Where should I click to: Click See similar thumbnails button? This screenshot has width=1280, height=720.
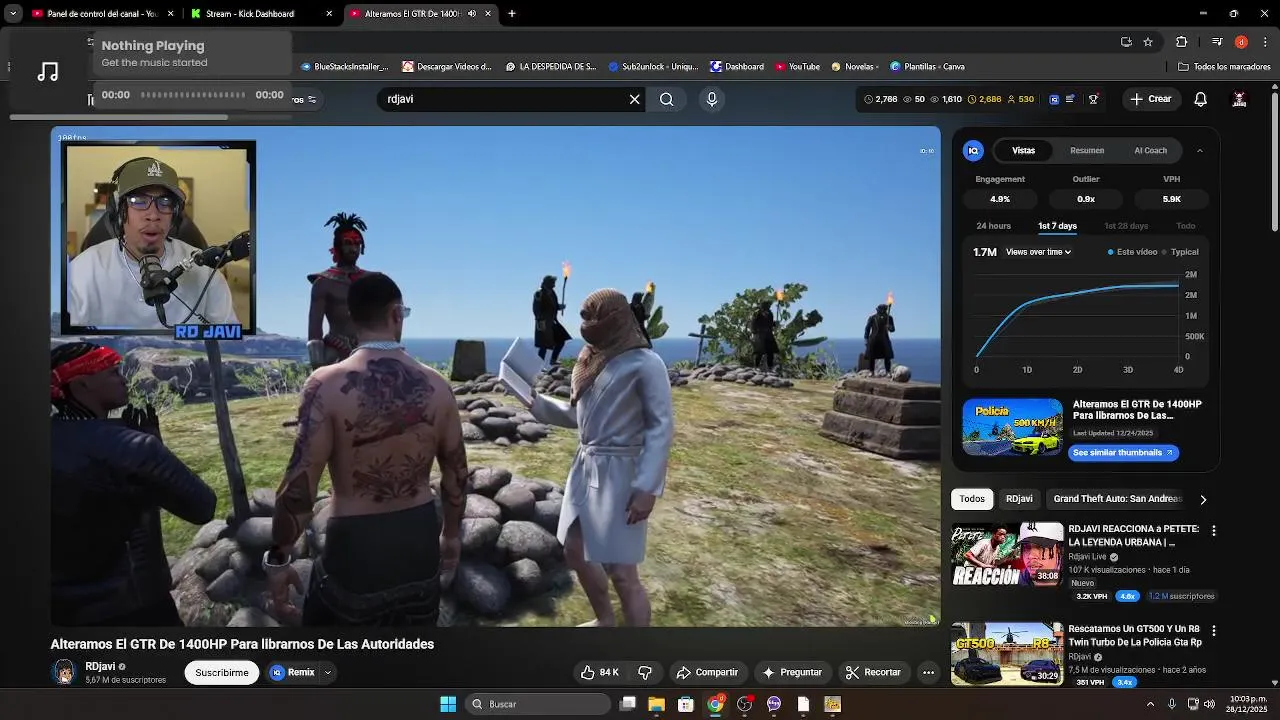pyautogui.click(x=1122, y=453)
